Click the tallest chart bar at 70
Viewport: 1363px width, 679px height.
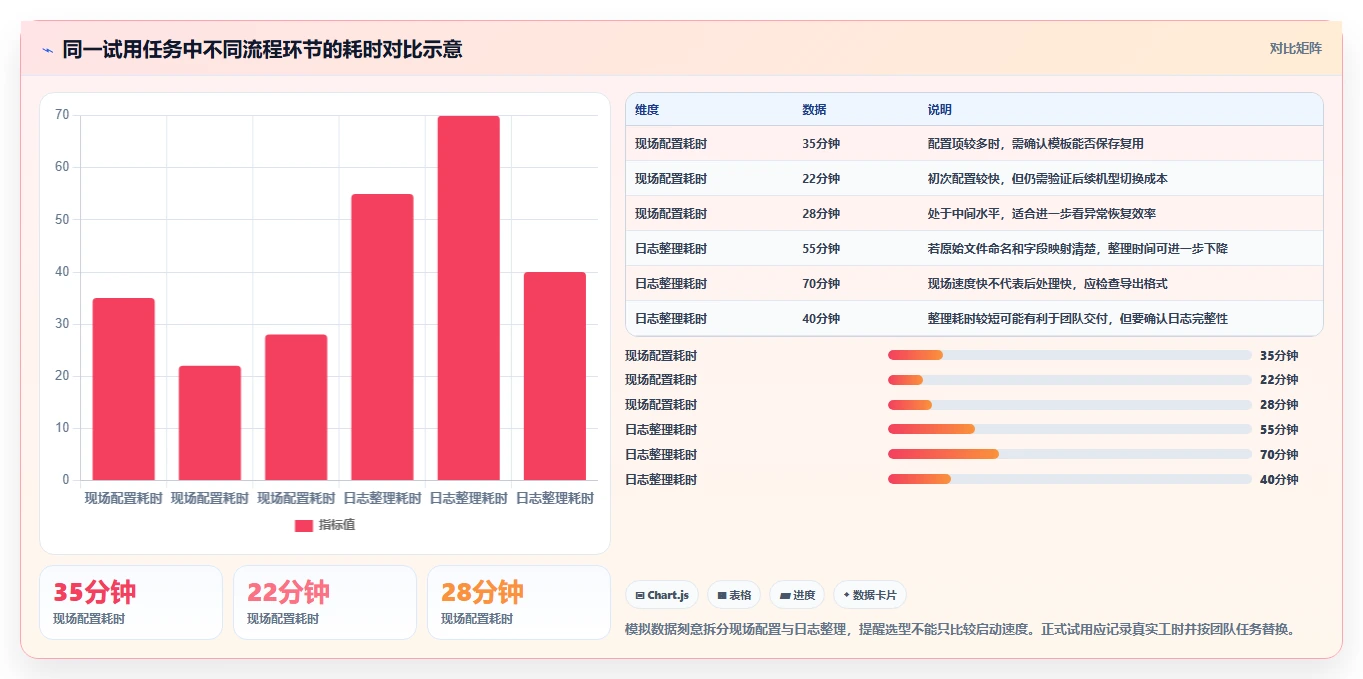[x=468, y=298]
